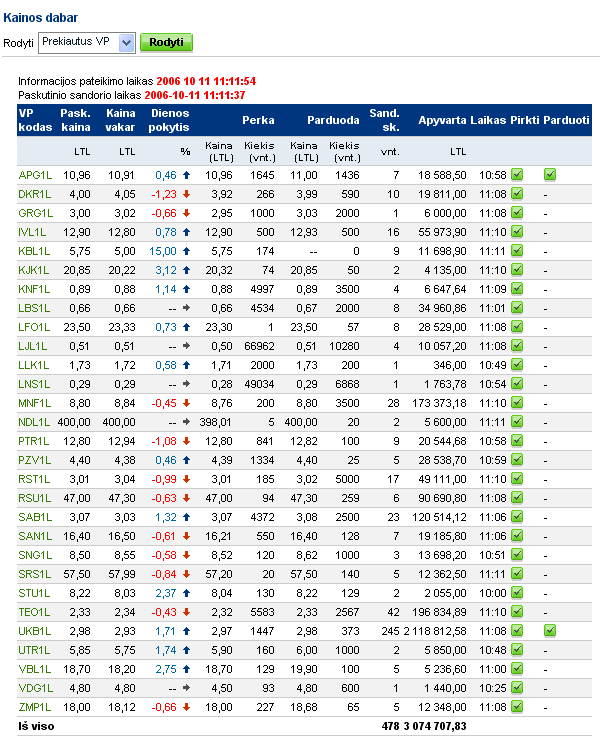Open the VBL1L security link

pos(34,669)
